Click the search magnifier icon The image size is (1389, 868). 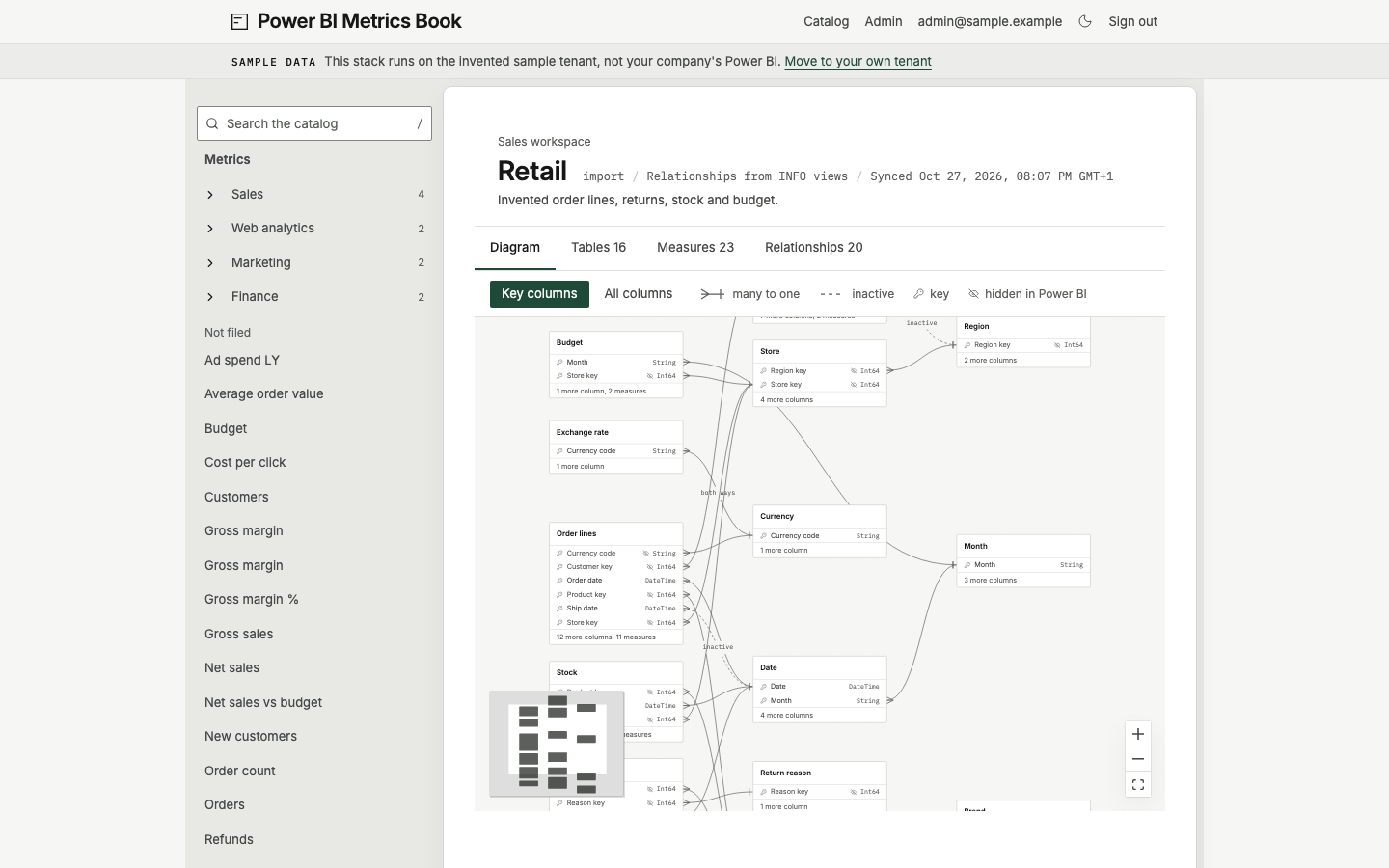212,123
